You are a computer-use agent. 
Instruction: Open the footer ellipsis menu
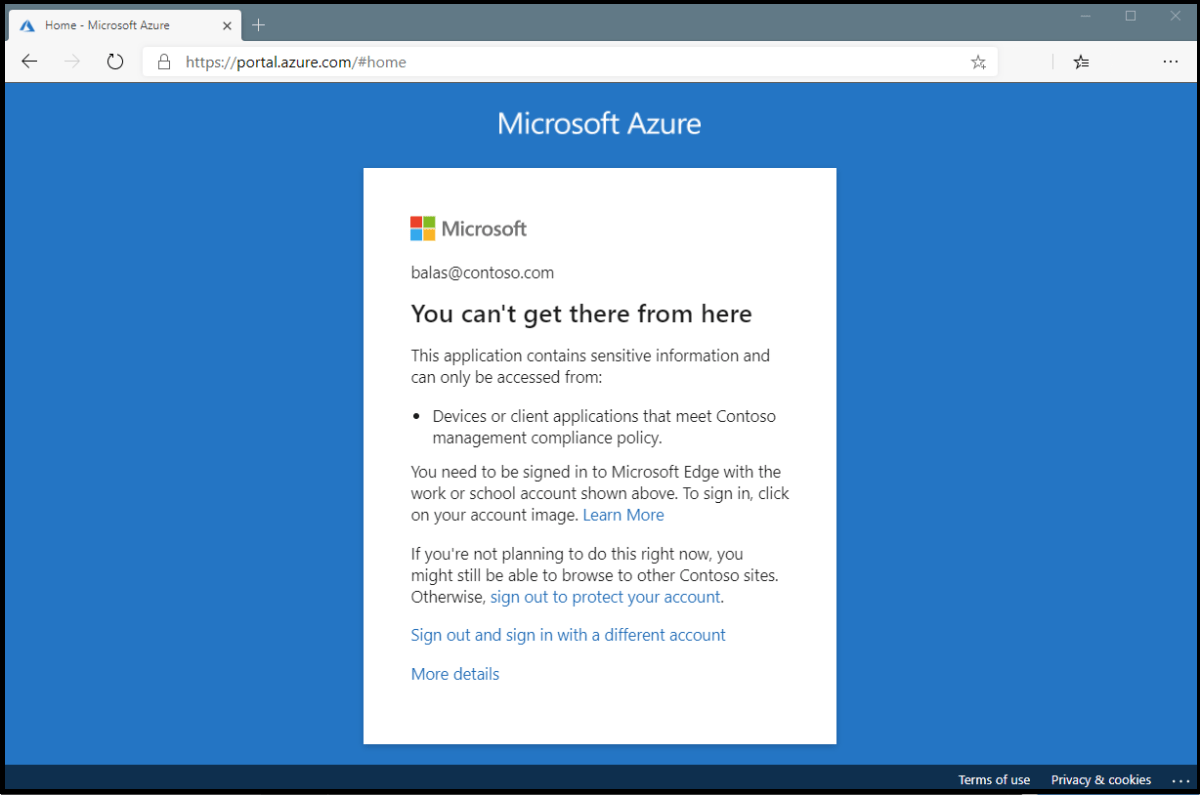[1181, 780]
